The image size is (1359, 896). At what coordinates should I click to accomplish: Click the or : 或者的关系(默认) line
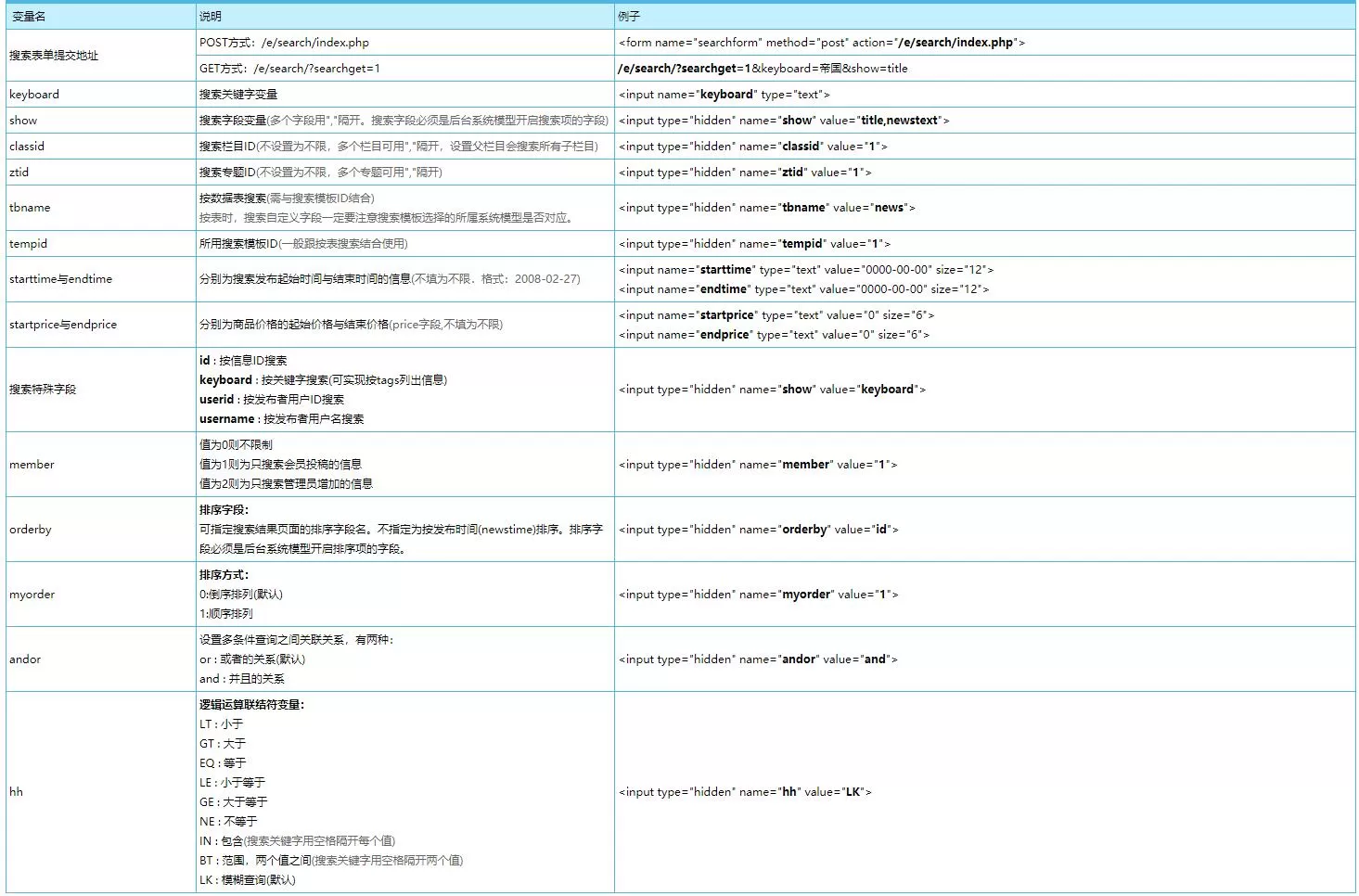coord(252,659)
